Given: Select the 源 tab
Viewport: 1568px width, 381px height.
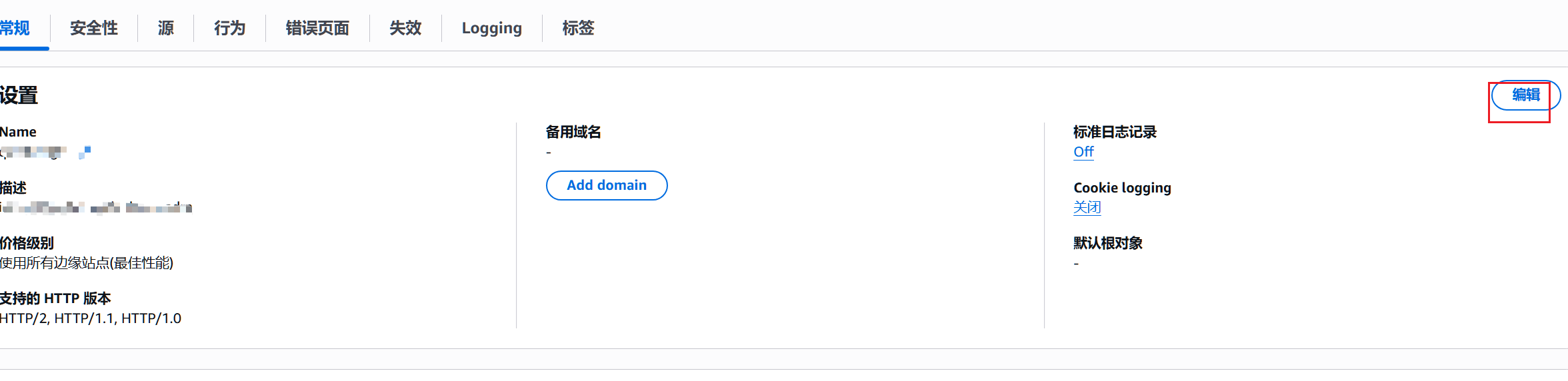Looking at the screenshot, I should [x=166, y=28].
